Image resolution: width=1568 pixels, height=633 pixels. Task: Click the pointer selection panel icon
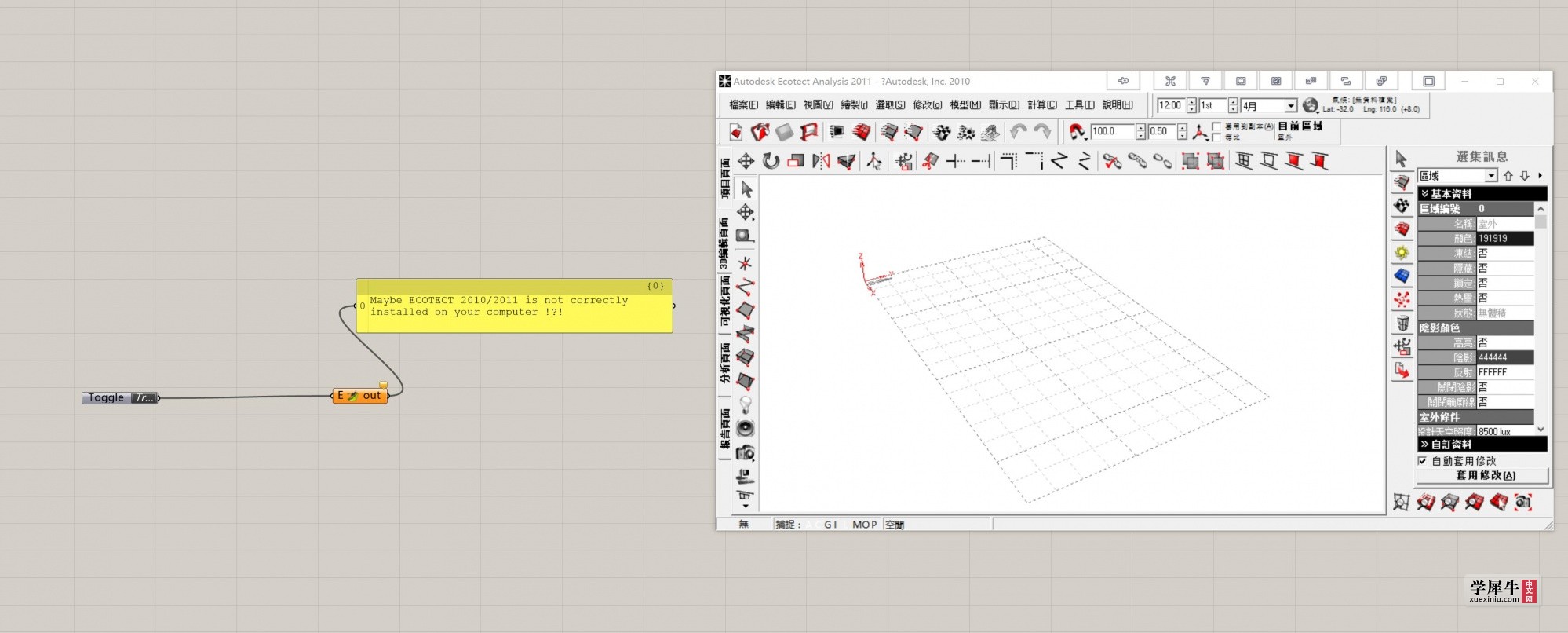click(1402, 159)
